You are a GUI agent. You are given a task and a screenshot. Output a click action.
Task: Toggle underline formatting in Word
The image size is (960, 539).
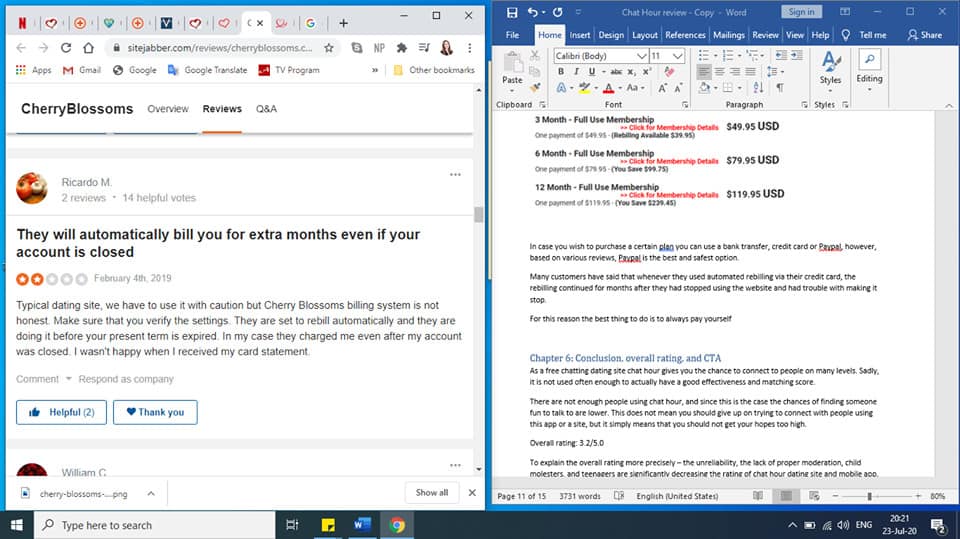coord(591,72)
